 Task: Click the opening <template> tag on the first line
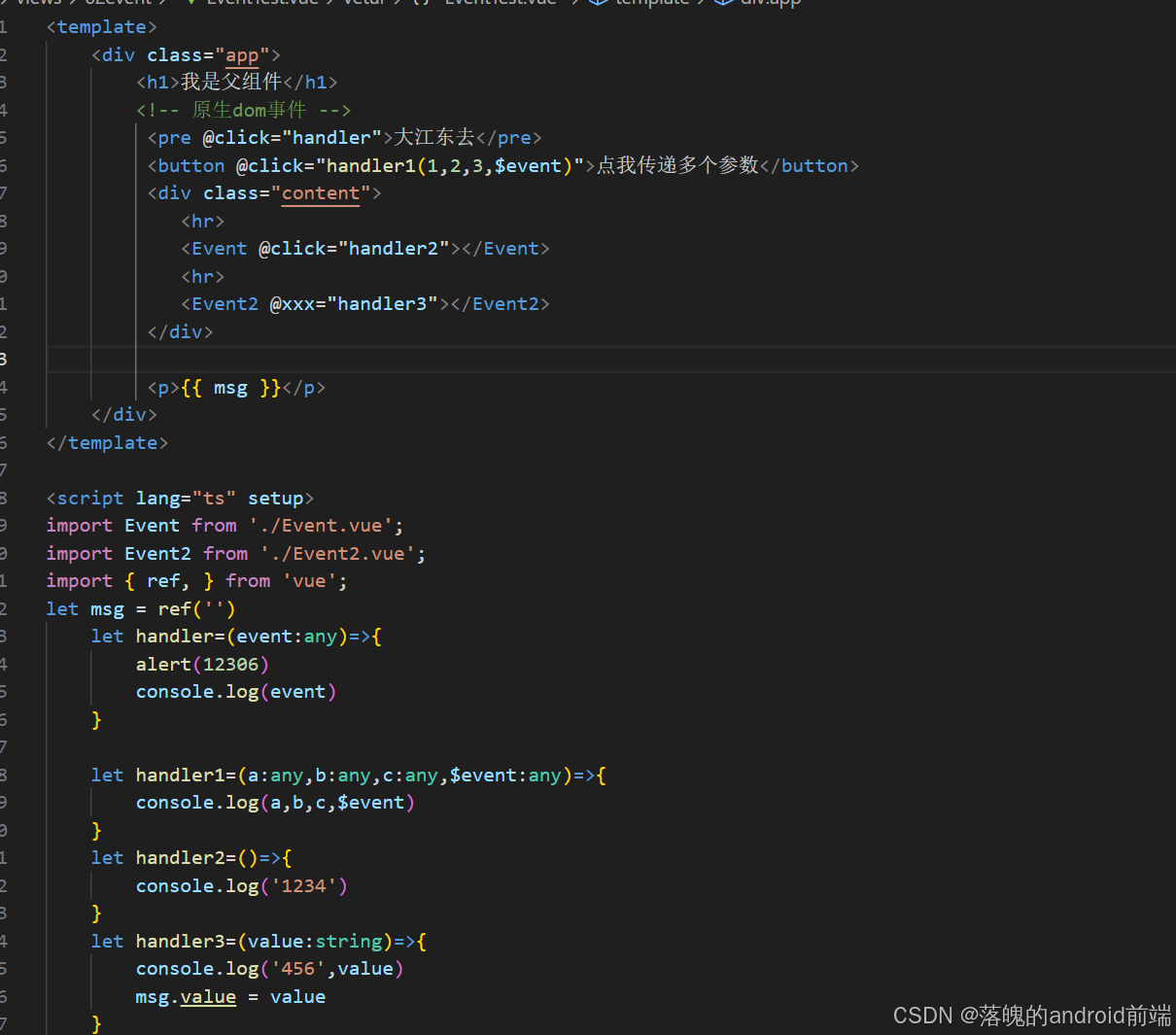(101, 27)
